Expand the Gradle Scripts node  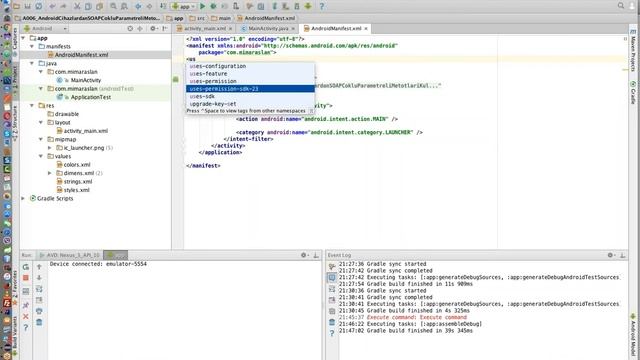[23, 198]
